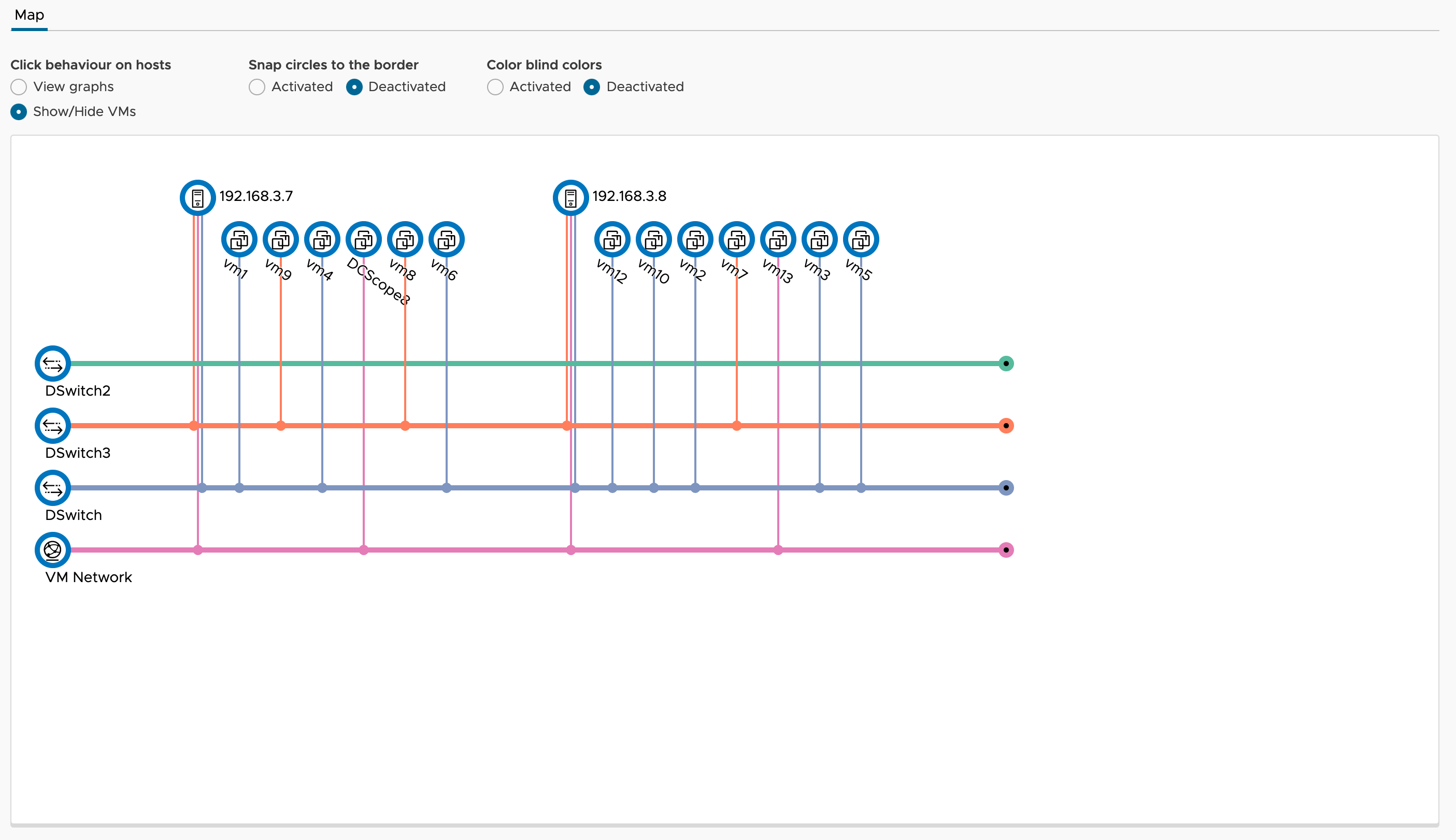Click the vm5 connection dot on DSwitch
The width and height of the screenshot is (1456, 840).
click(x=861, y=488)
